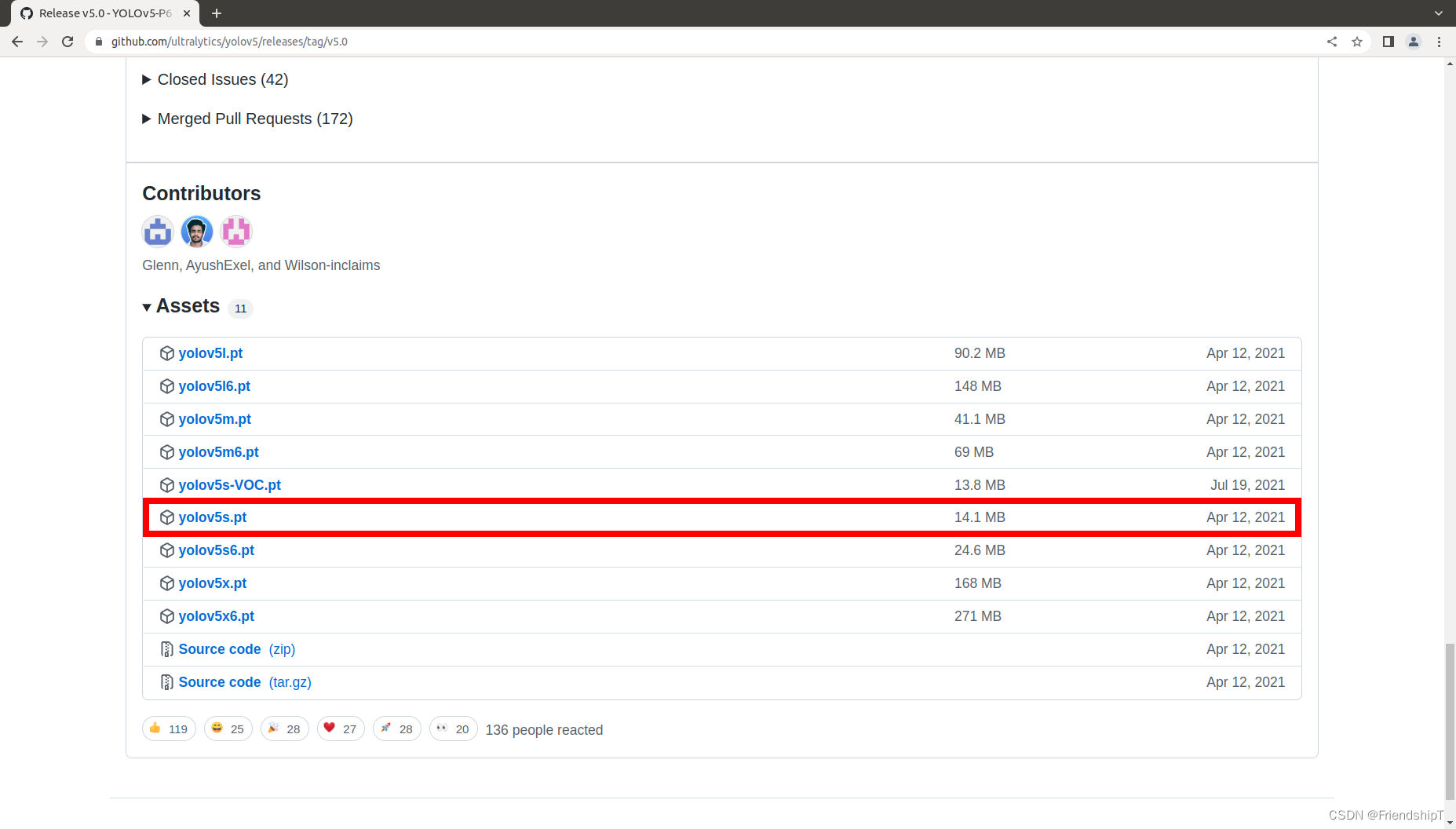The height and width of the screenshot is (829, 1456).
Task: Reload the page with the refresh icon
Action: click(x=68, y=42)
